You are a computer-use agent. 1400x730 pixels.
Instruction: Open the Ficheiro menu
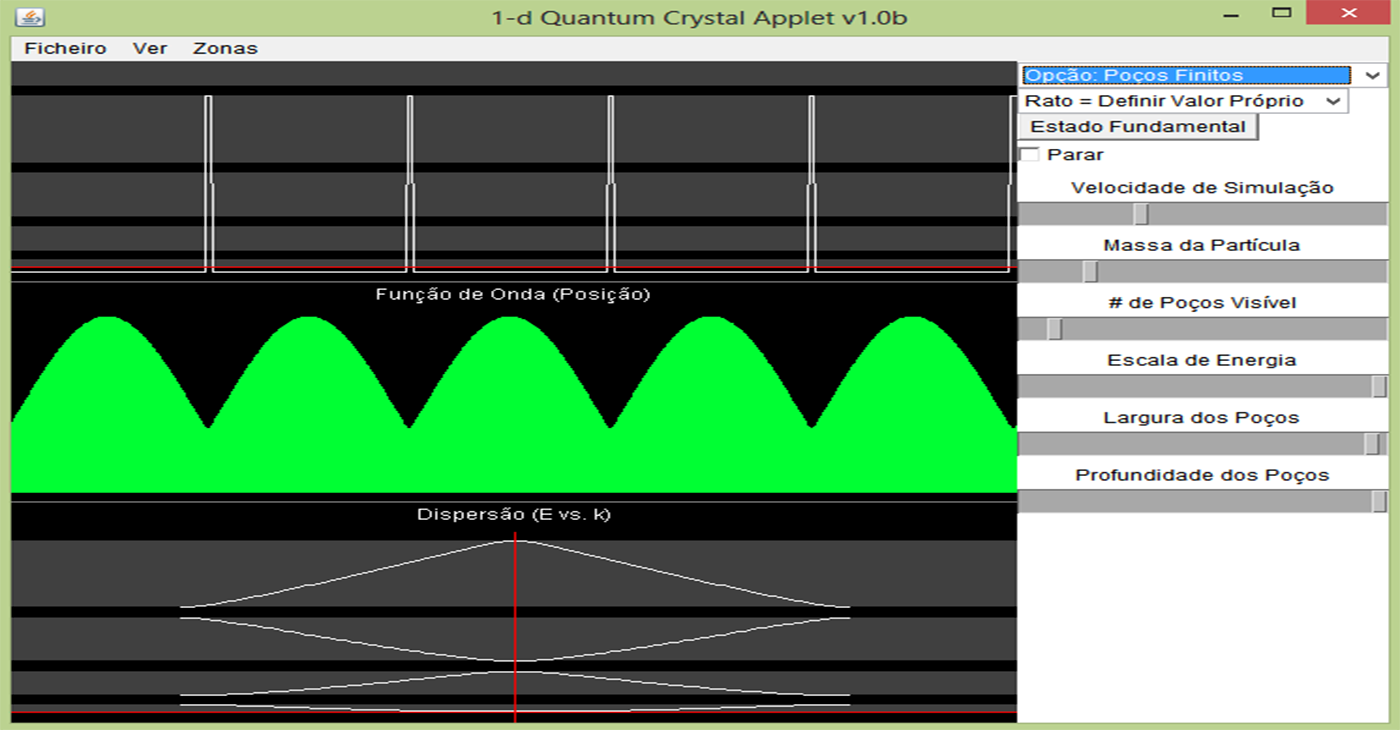[65, 48]
